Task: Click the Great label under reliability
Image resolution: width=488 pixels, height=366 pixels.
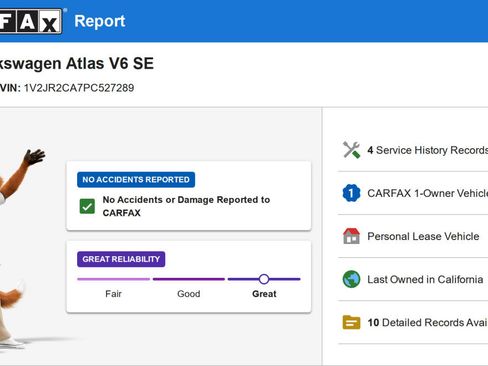Action: click(x=264, y=294)
